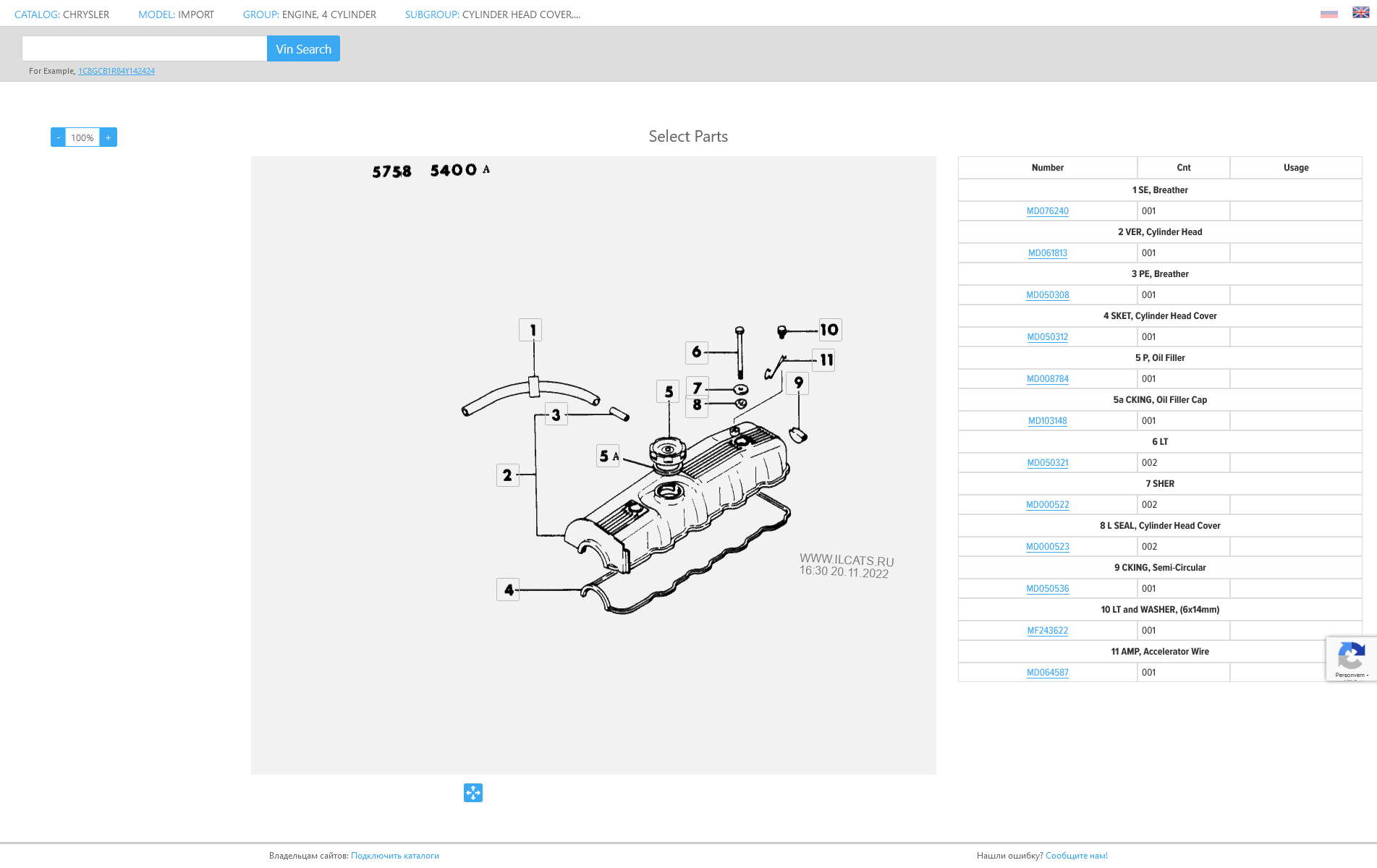1377x868 pixels.
Task: Click the Vin Search button
Action: tap(303, 49)
